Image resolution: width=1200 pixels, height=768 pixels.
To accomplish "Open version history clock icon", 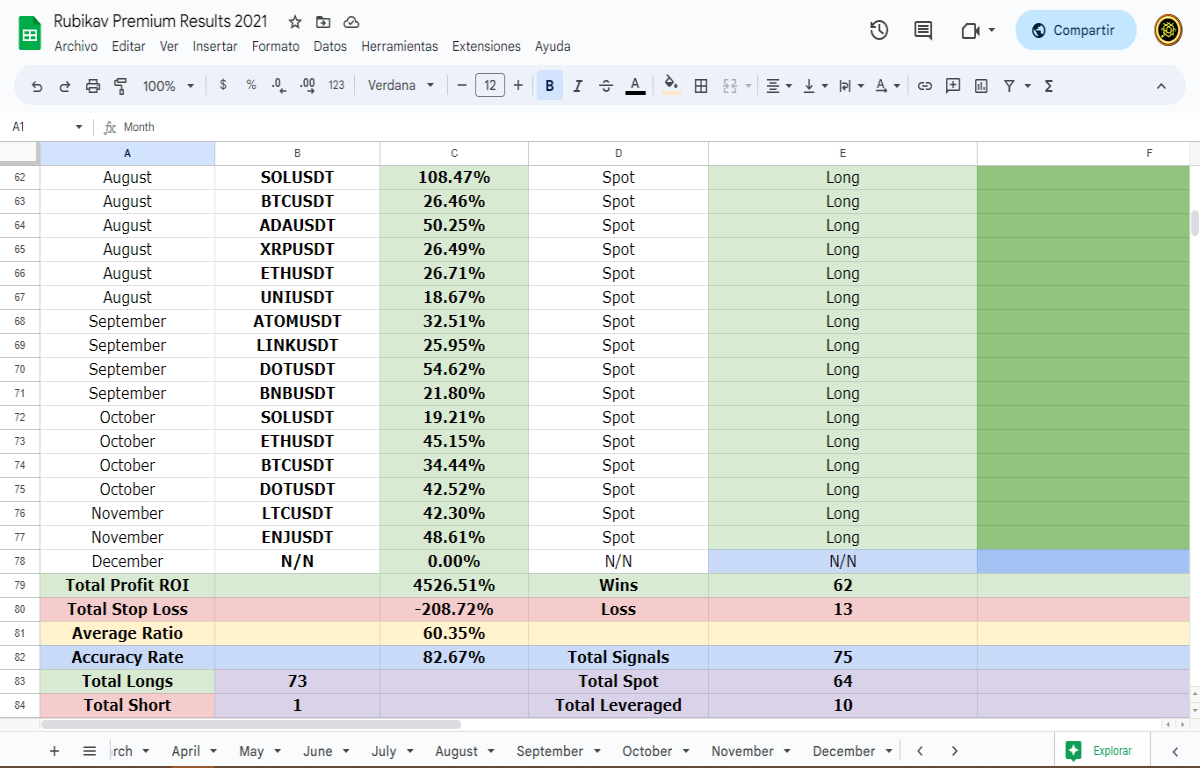I will (x=879, y=30).
